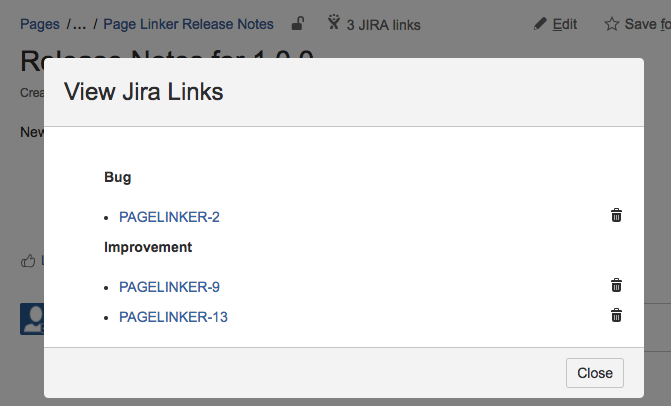Viewport: 671px width, 406px height.
Task: Open Page Linker Release Notes breadcrumb
Action: coord(190,24)
